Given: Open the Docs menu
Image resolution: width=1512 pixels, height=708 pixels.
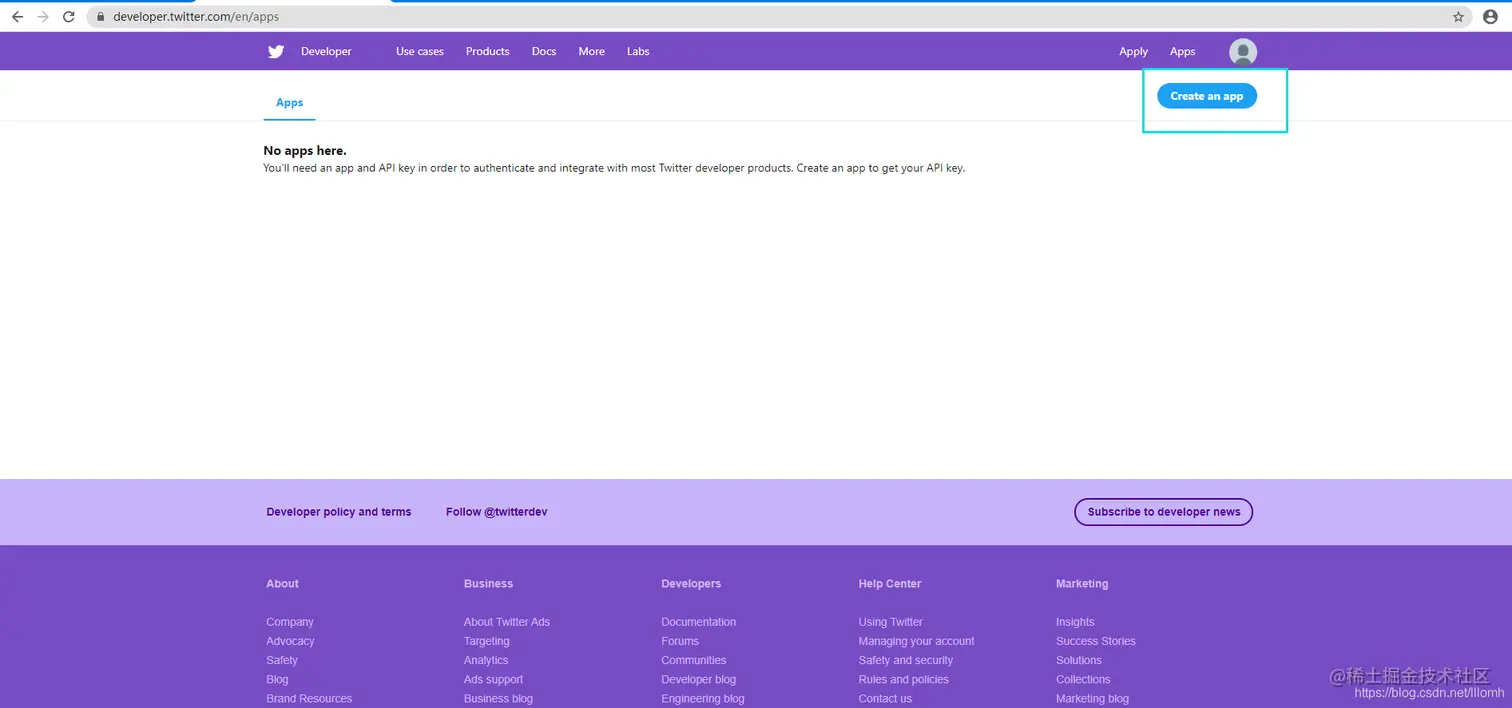Looking at the screenshot, I should tap(544, 51).
